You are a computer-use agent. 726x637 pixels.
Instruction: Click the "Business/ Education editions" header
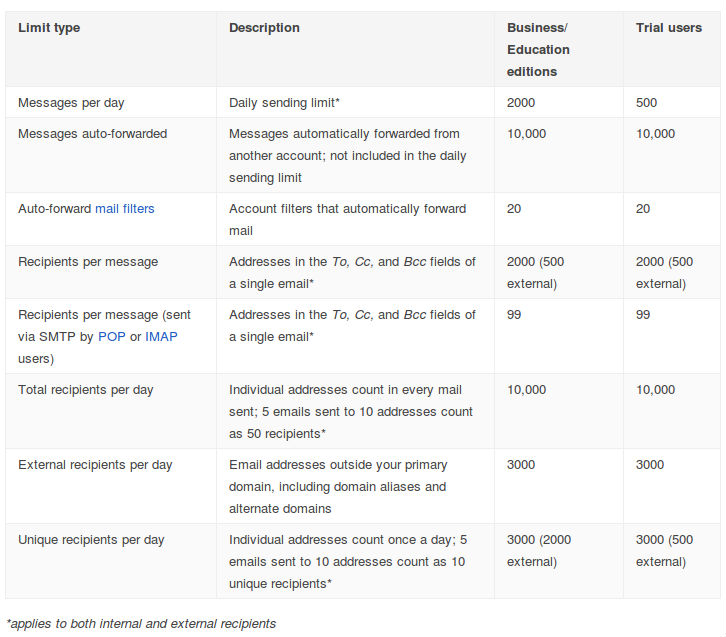pos(538,50)
